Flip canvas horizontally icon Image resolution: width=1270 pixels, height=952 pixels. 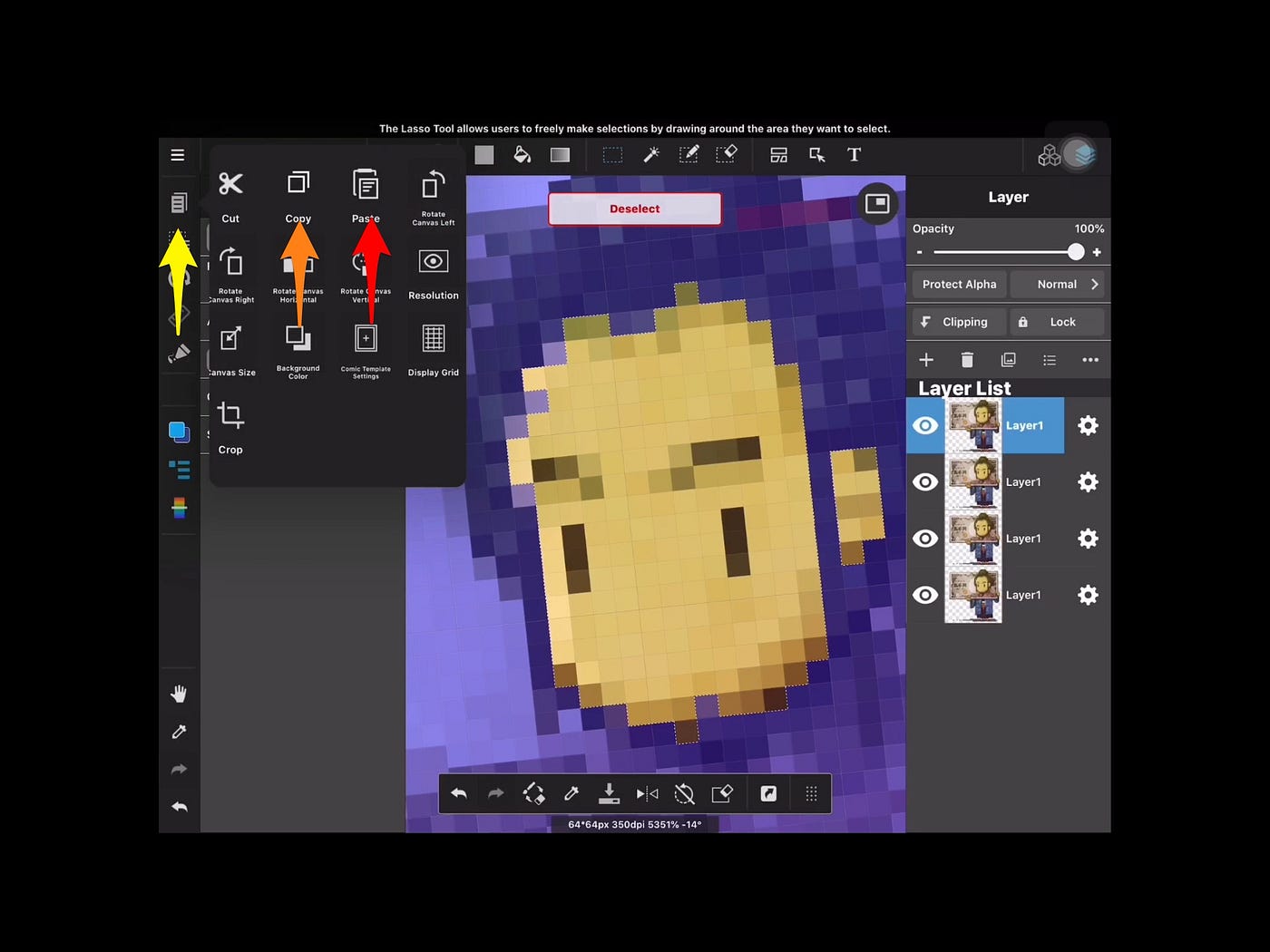[647, 793]
